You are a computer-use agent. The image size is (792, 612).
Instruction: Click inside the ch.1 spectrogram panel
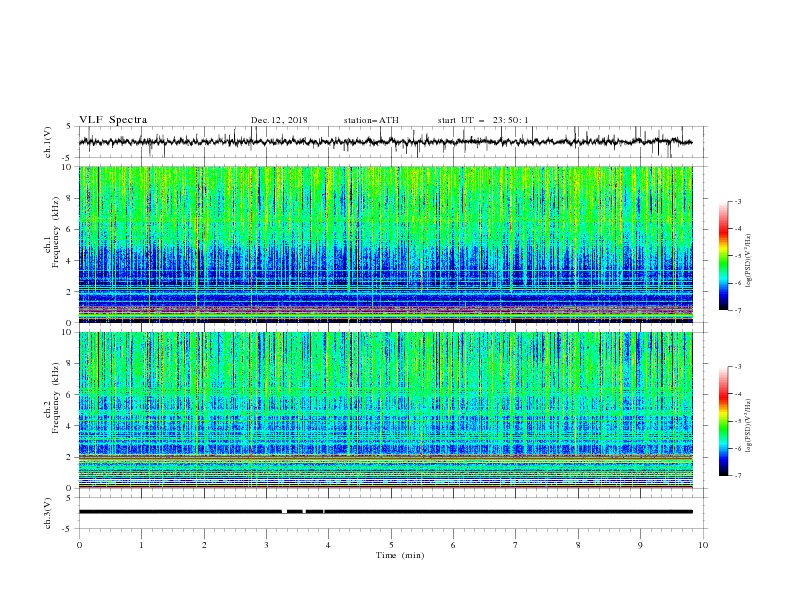385,244
